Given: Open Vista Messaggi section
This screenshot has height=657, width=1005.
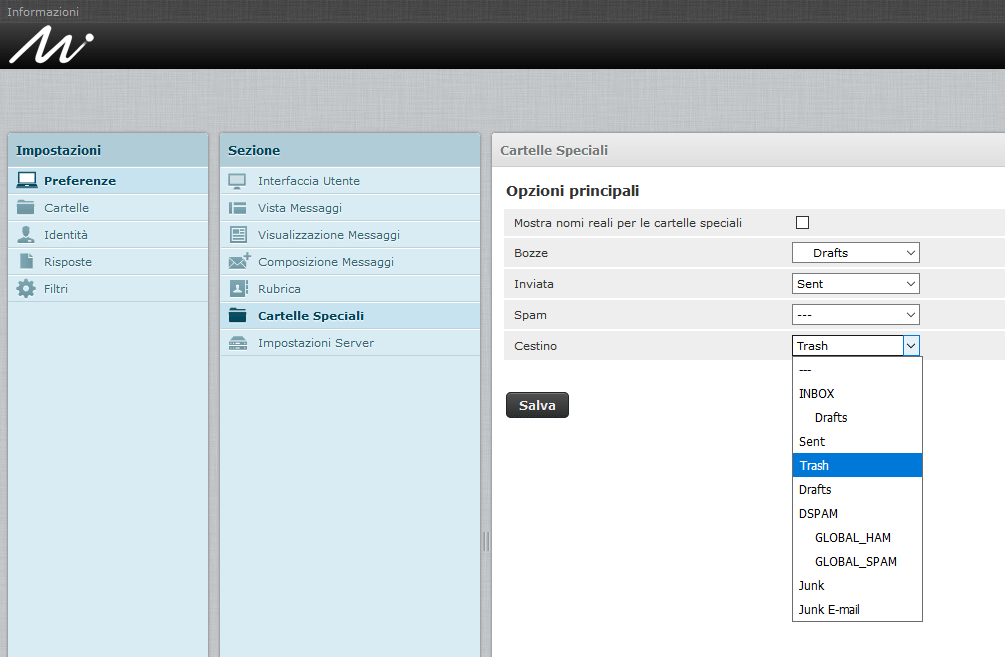Looking at the screenshot, I should pyautogui.click(x=299, y=208).
